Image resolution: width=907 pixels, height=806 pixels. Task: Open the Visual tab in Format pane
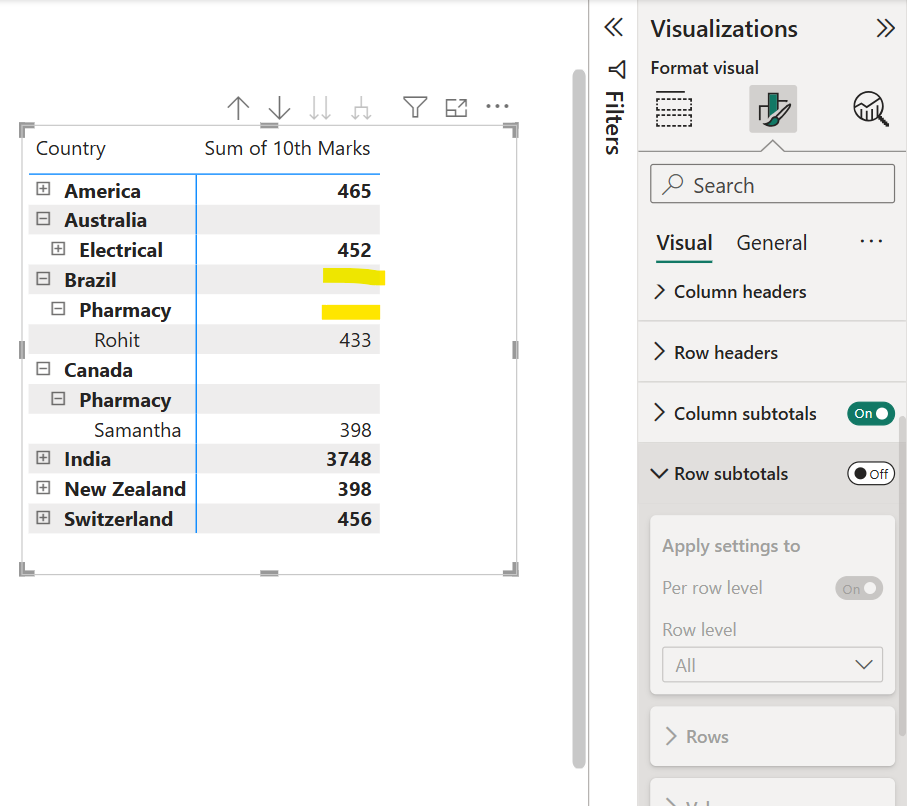pyautogui.click(x=683, y=243)
